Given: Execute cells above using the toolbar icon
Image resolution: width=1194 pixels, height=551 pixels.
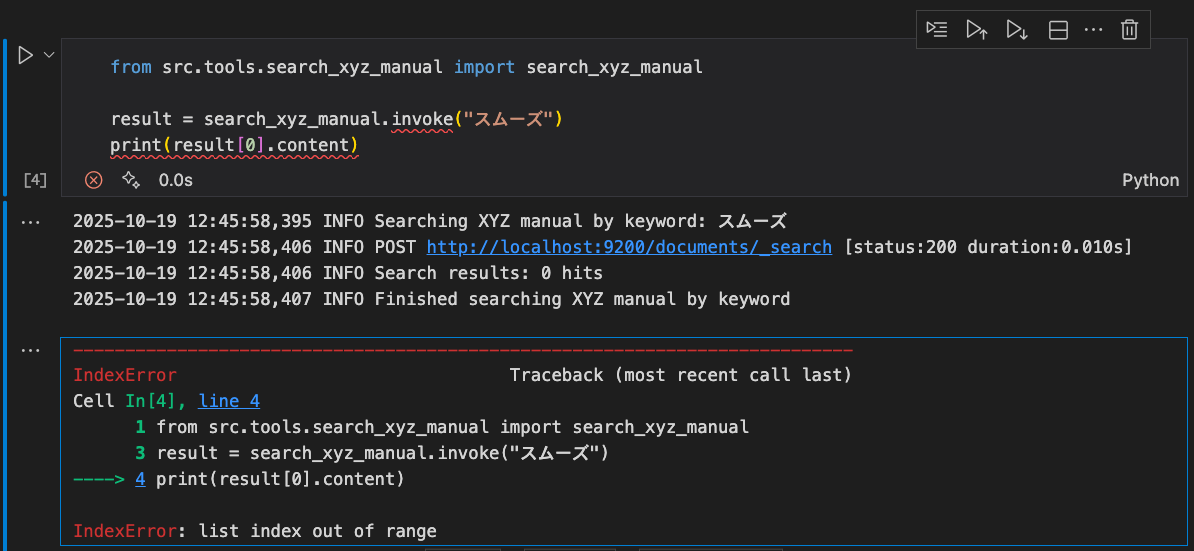Looking at the screenshot, I should (x=977, y=30).
